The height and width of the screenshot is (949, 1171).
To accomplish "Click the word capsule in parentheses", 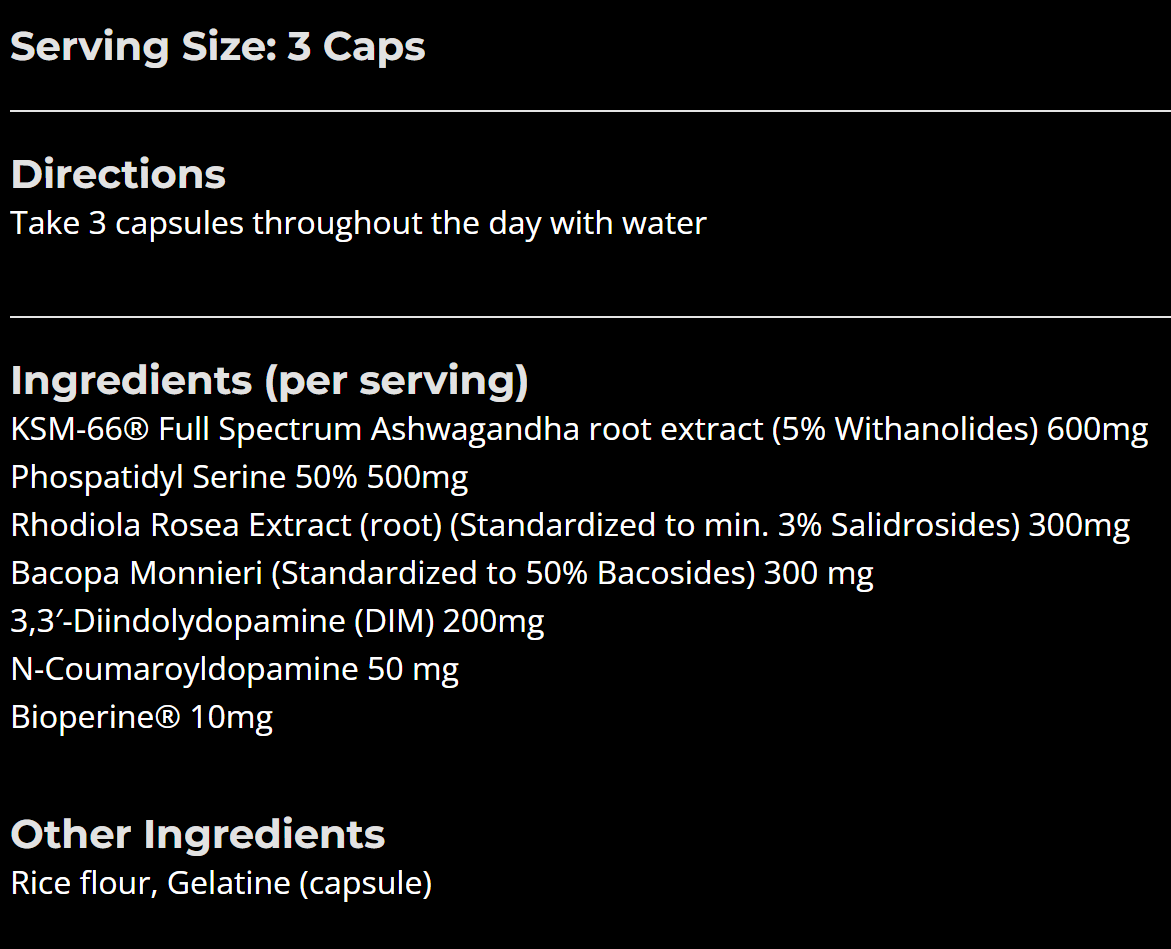I will point(365,884).
